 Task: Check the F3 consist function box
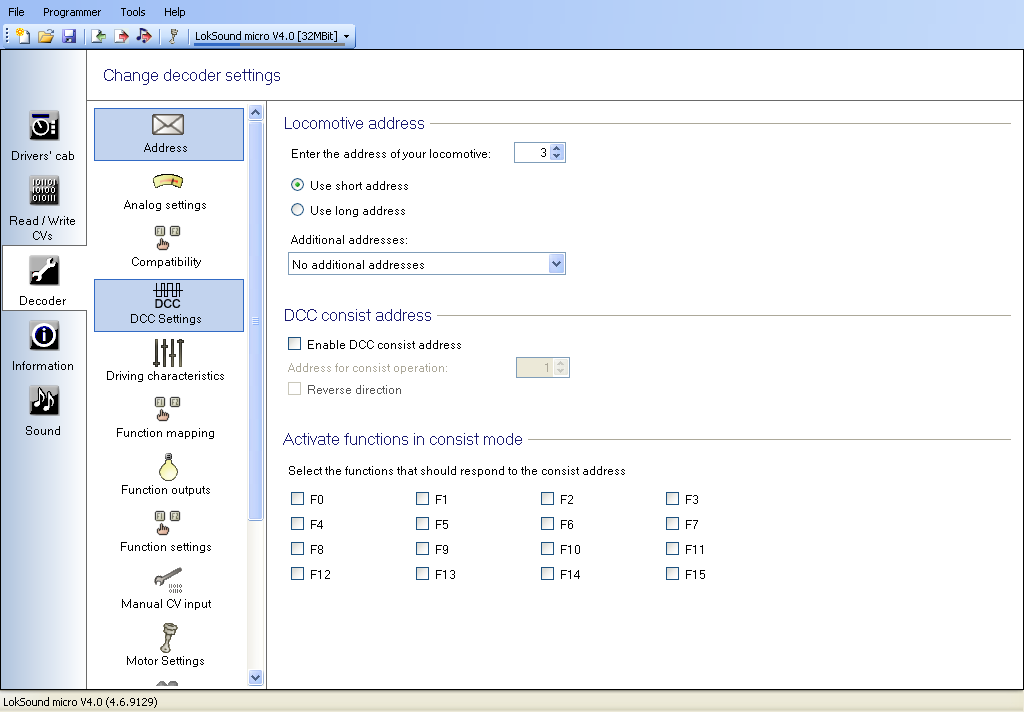click(x=673, y=499)
